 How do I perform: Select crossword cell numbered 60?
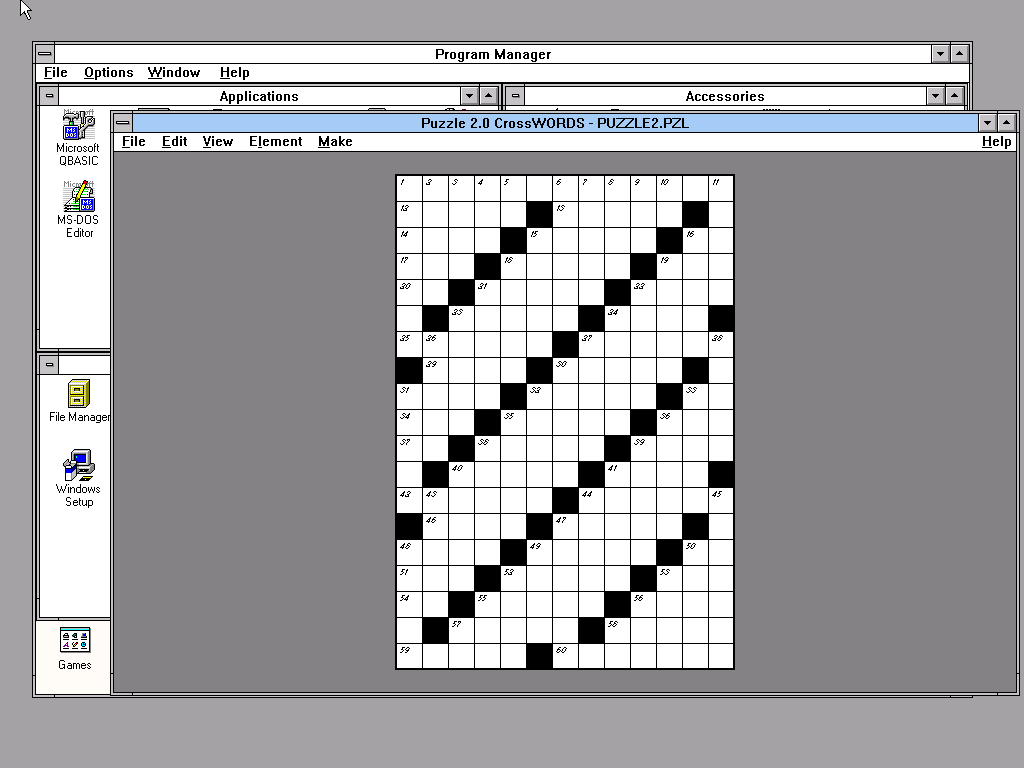coord(565,657)
